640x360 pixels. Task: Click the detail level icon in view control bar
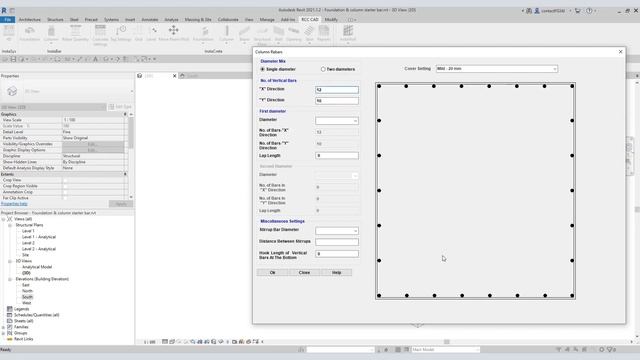[x=165, y=342]
